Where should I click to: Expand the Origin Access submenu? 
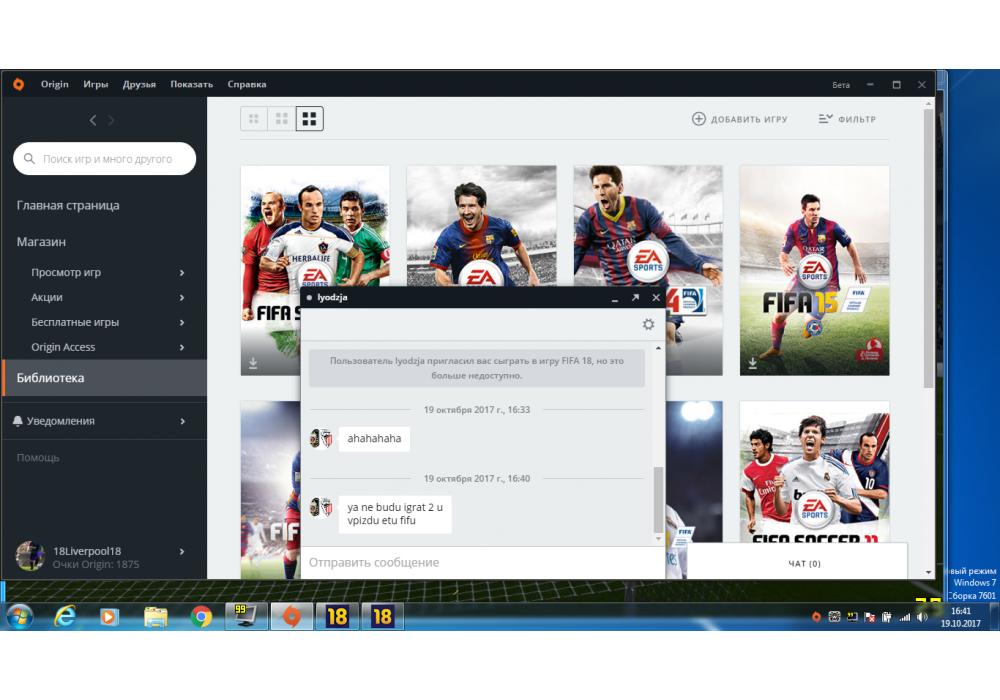point(182,347)
